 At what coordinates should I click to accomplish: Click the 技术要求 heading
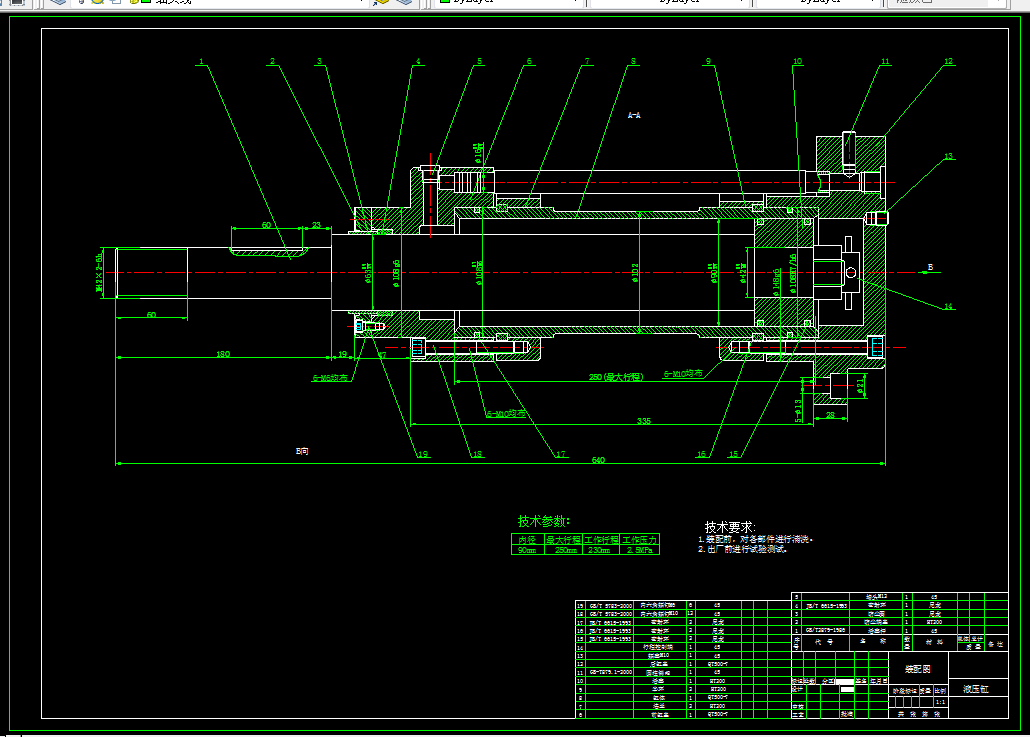pos(730,527)
